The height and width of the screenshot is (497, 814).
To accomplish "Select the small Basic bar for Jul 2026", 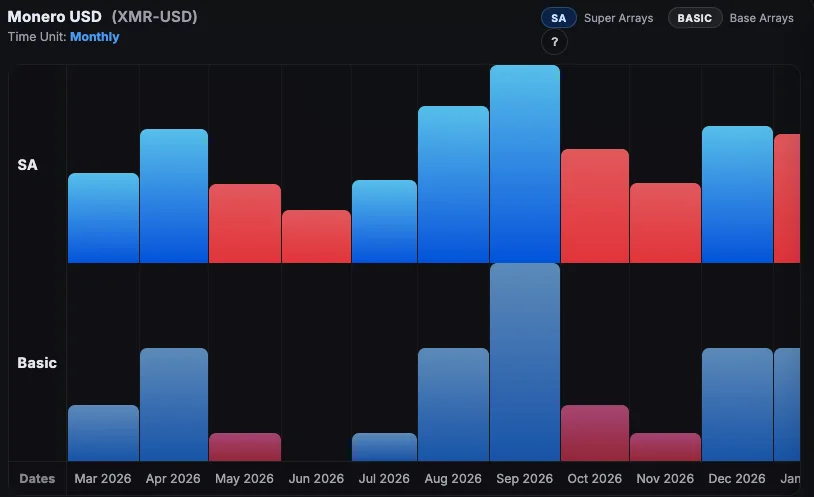I will [x=384, y=446].
